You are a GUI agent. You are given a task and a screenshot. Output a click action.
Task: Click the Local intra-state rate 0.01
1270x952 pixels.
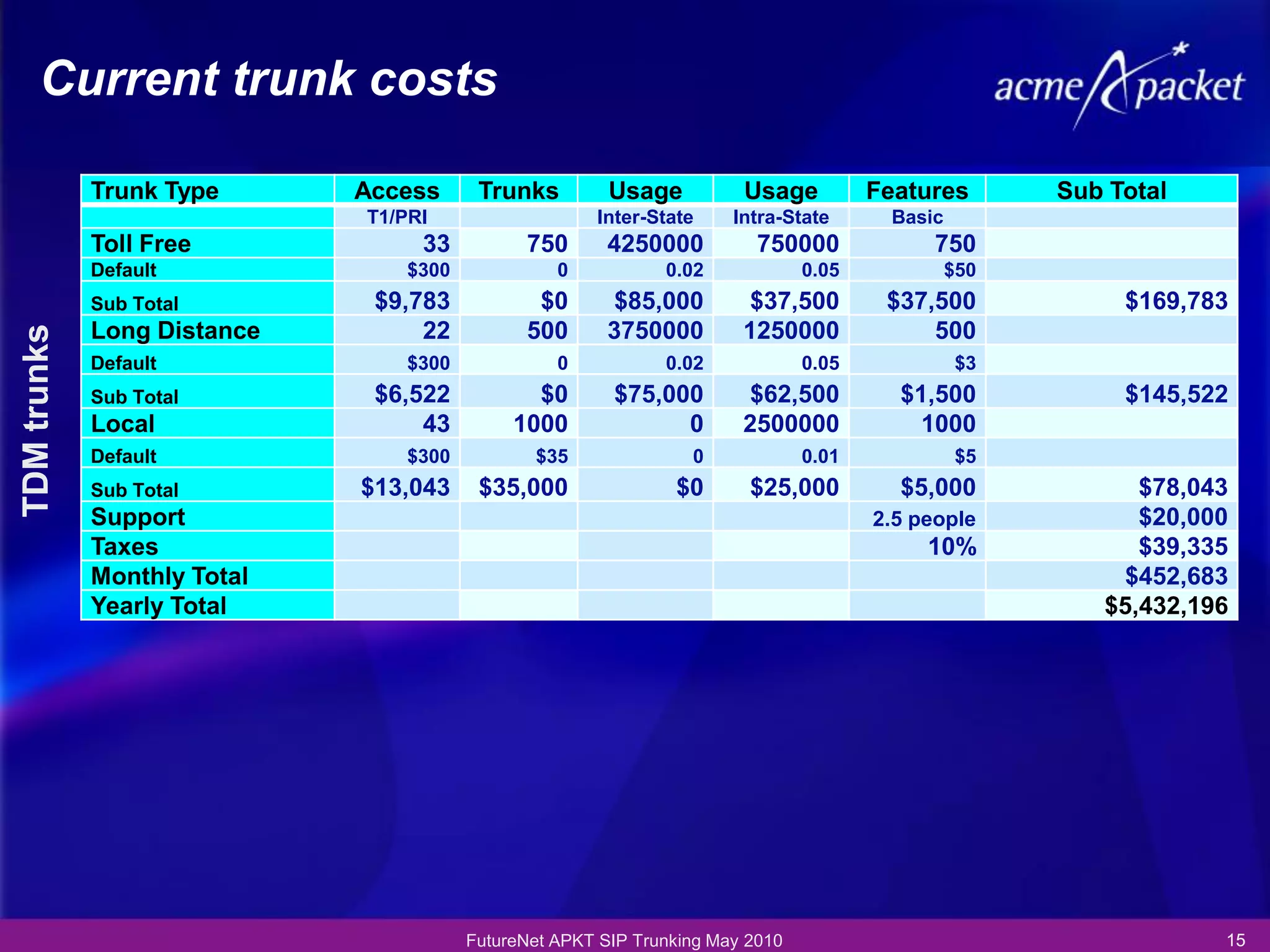[x=820, y=456]
